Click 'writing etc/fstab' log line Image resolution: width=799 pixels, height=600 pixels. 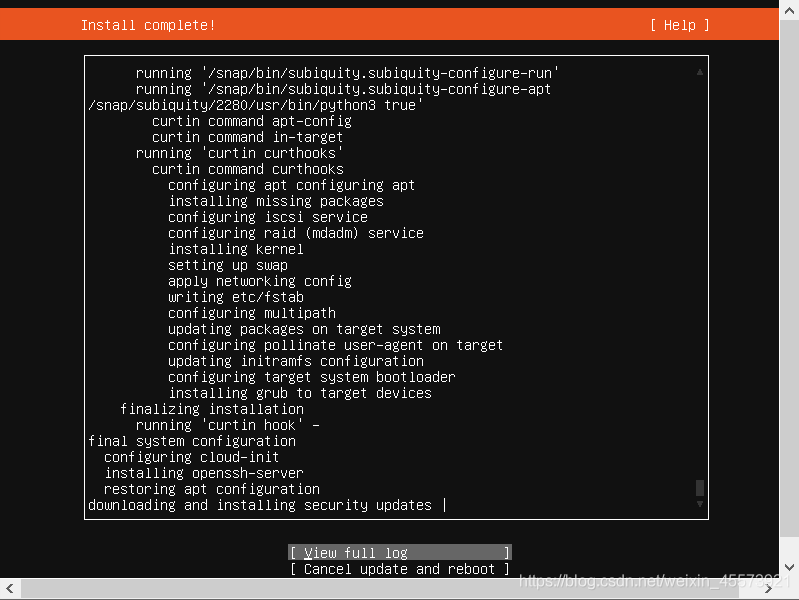(236, 297)
